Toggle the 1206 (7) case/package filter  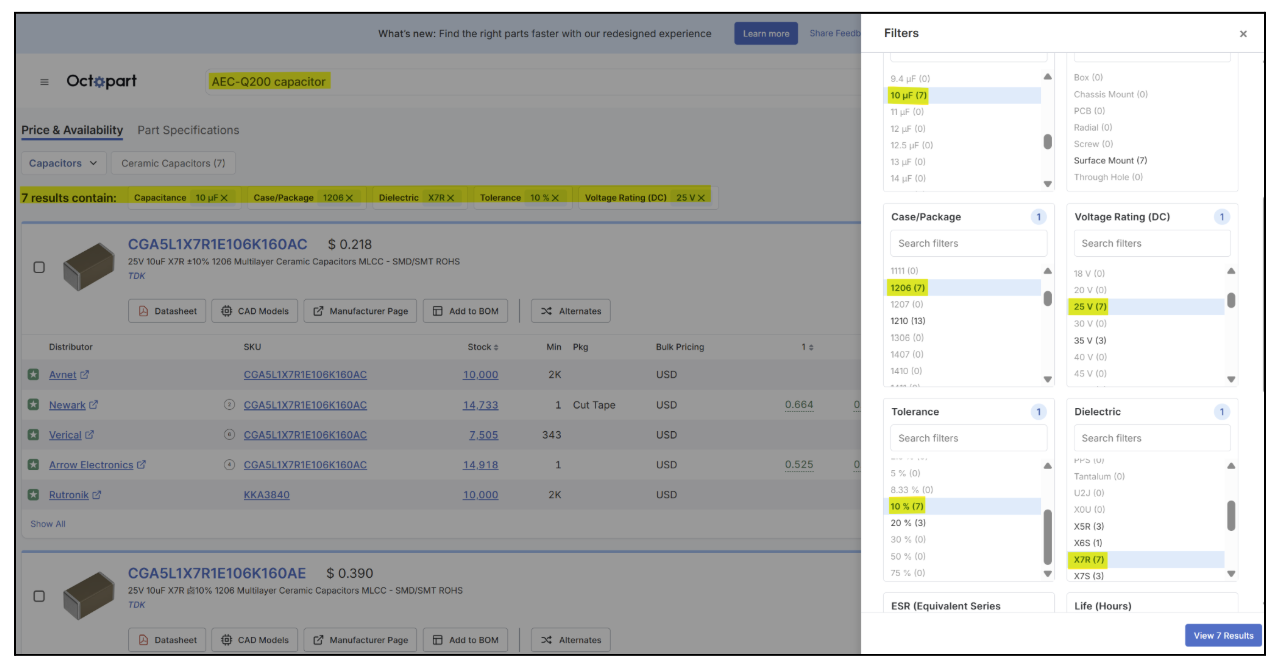pos(964,288)
